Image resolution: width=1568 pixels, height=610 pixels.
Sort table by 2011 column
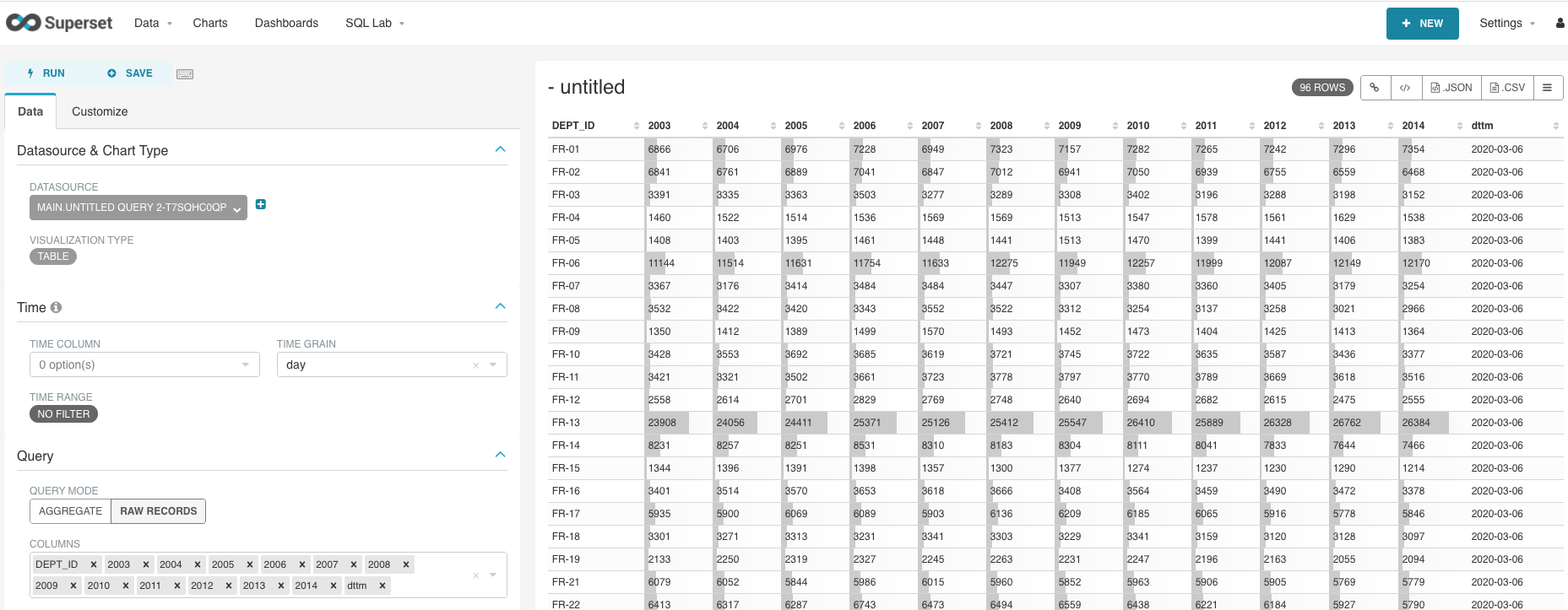tap(1225, 126)
